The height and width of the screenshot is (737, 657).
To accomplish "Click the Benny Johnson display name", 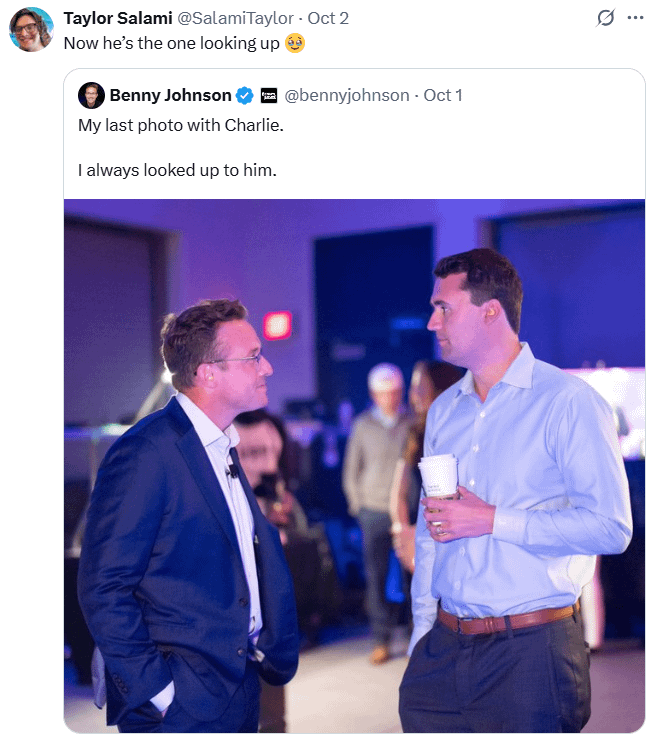I will click(x=170, y=95).
